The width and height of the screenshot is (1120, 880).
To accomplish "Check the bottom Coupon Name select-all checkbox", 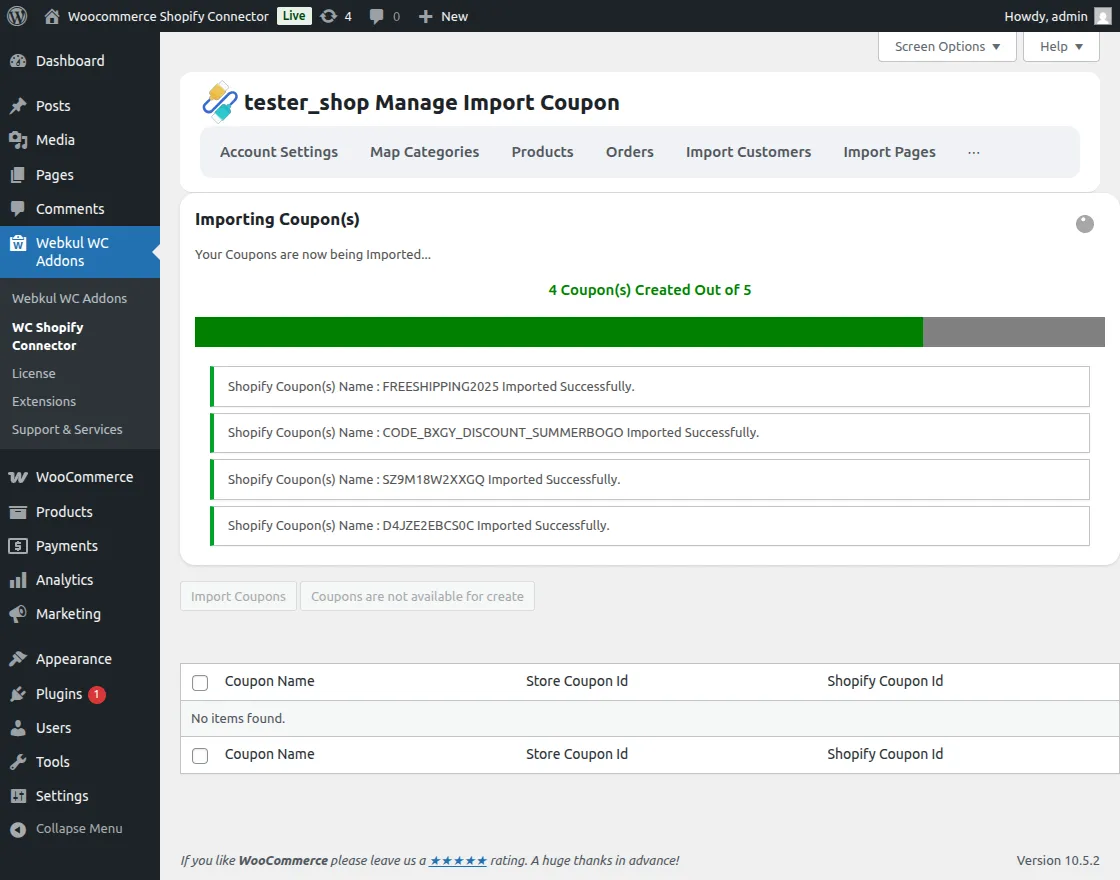I will (x=200, y=755).
